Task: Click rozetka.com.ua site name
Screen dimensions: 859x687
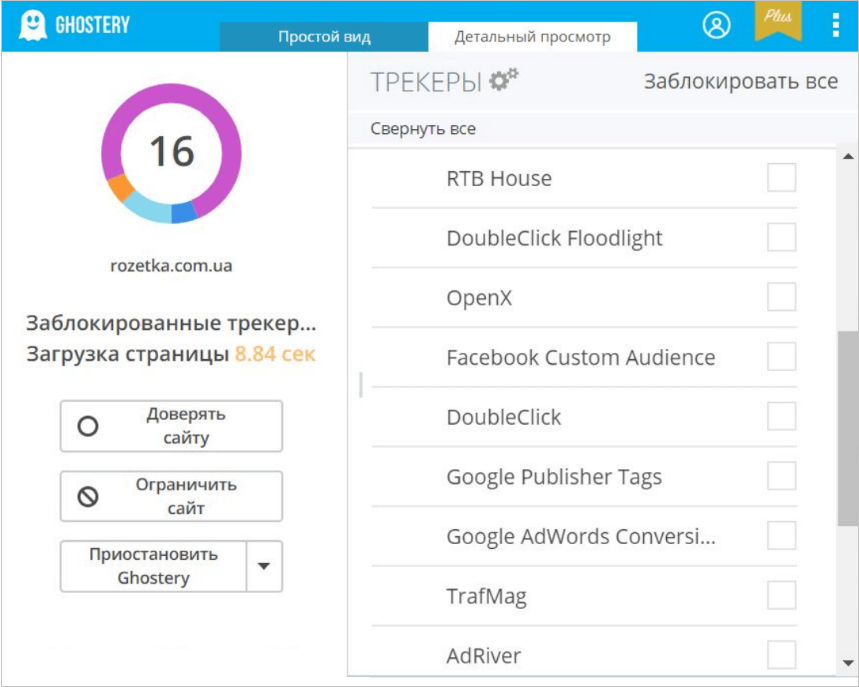Action: [171, 266]
